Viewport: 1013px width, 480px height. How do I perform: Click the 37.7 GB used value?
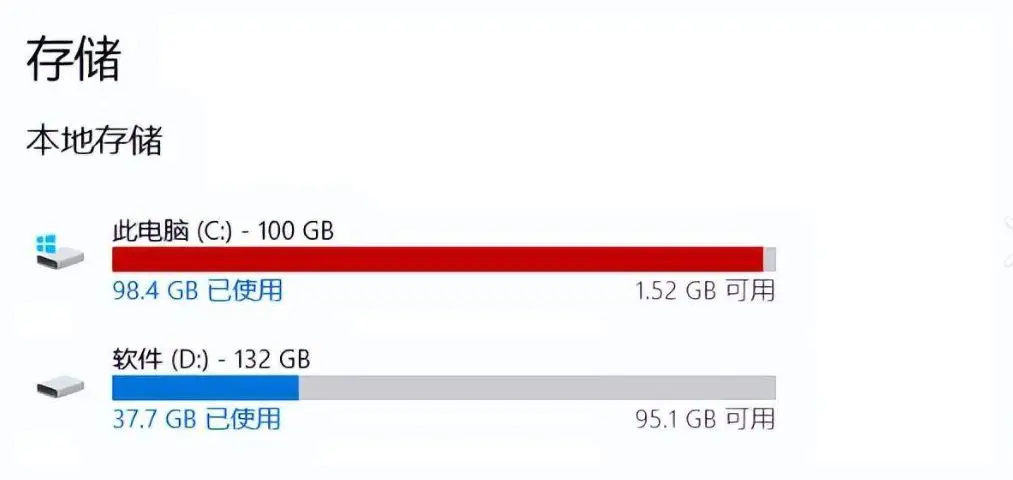tap(153, 418)
